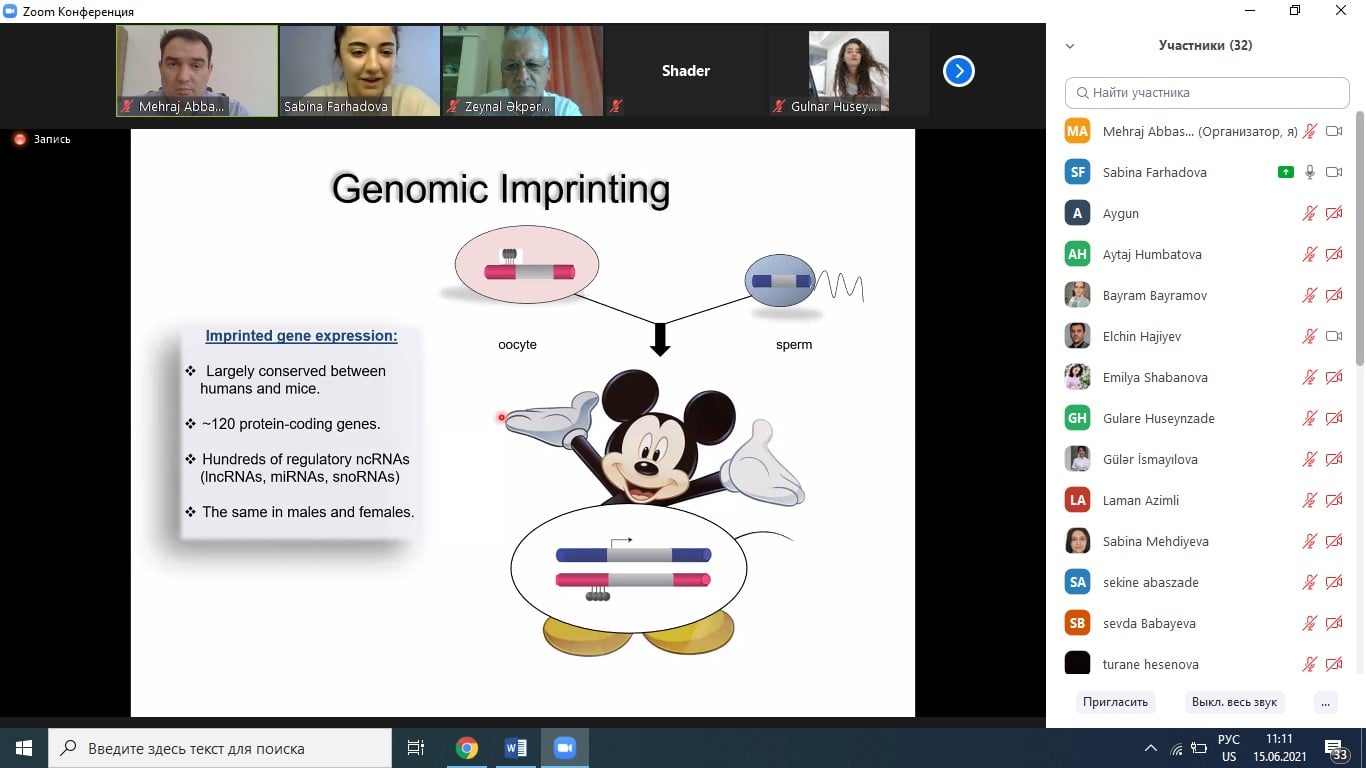Select Sabina Farhadova video thumbnail
This screenshot has height=768, width=1366.
[x=360, y=71]
